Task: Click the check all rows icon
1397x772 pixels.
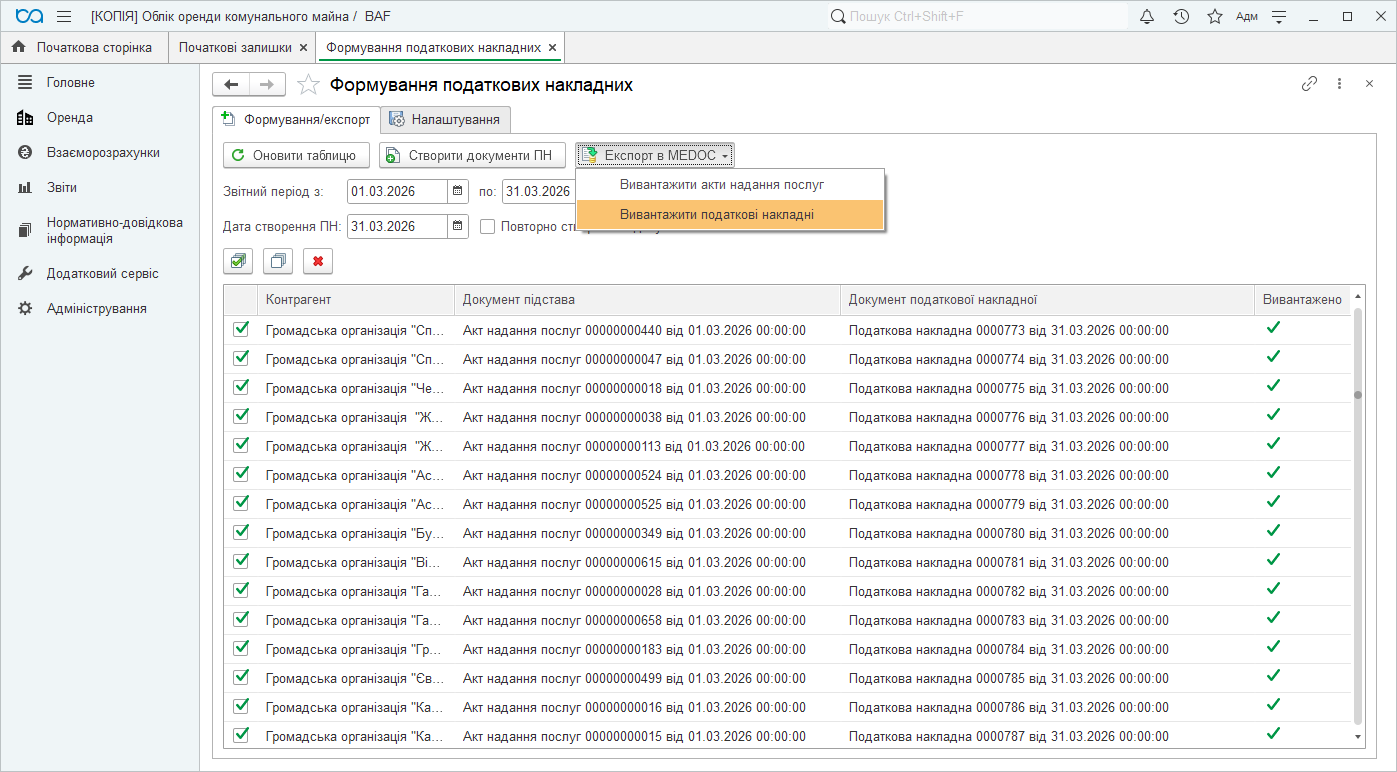Action: pyautogui.click(x=238, y=261)
